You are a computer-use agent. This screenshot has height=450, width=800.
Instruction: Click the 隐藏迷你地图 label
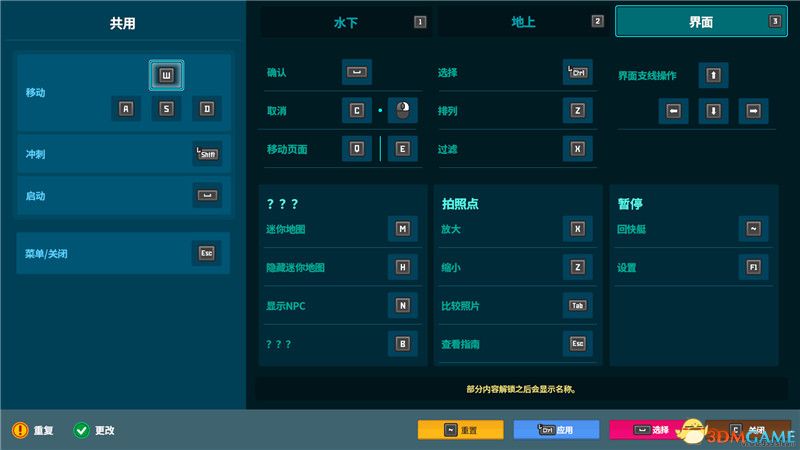click(x=295, y=267)
